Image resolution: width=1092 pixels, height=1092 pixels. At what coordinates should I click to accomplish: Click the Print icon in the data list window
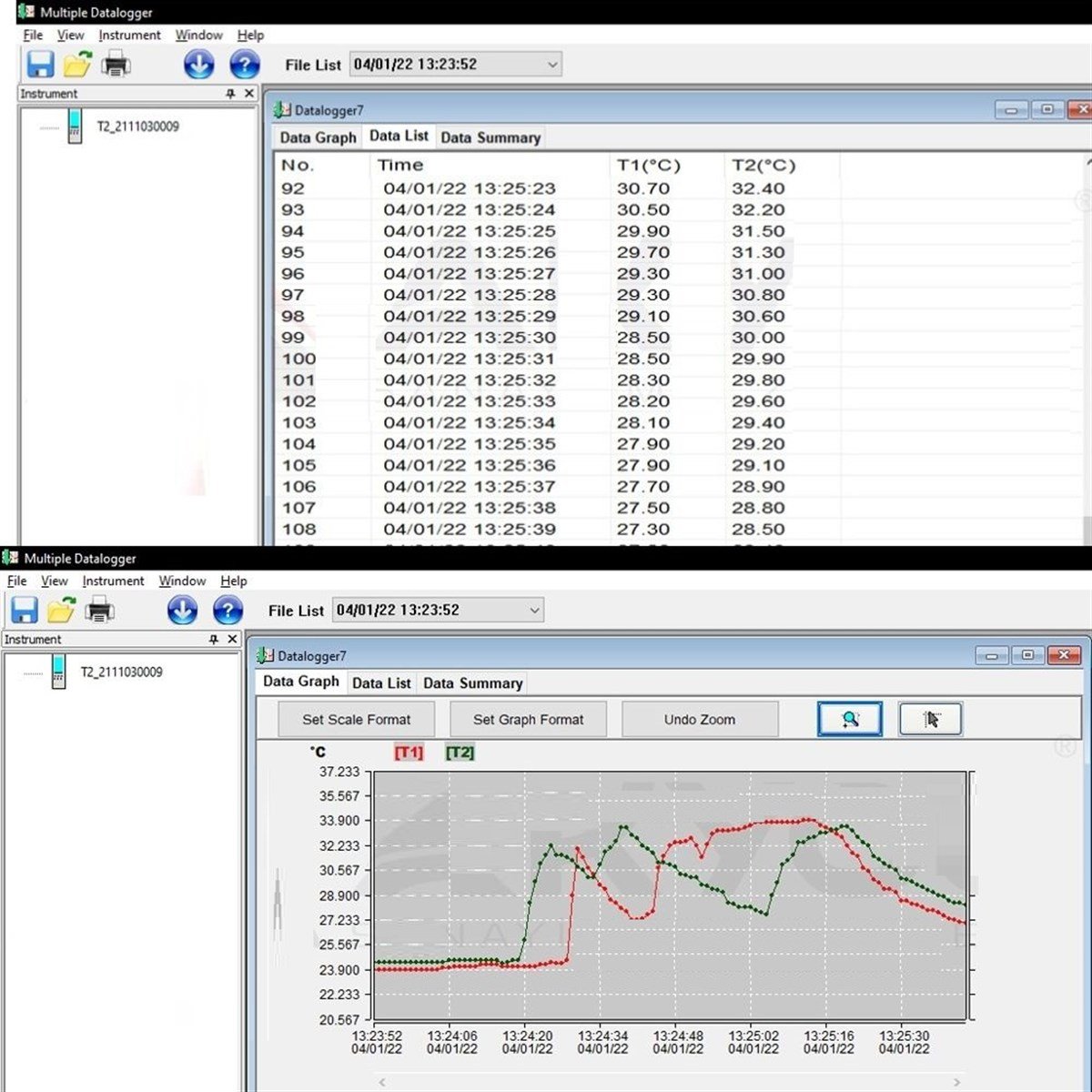[116, 65]
